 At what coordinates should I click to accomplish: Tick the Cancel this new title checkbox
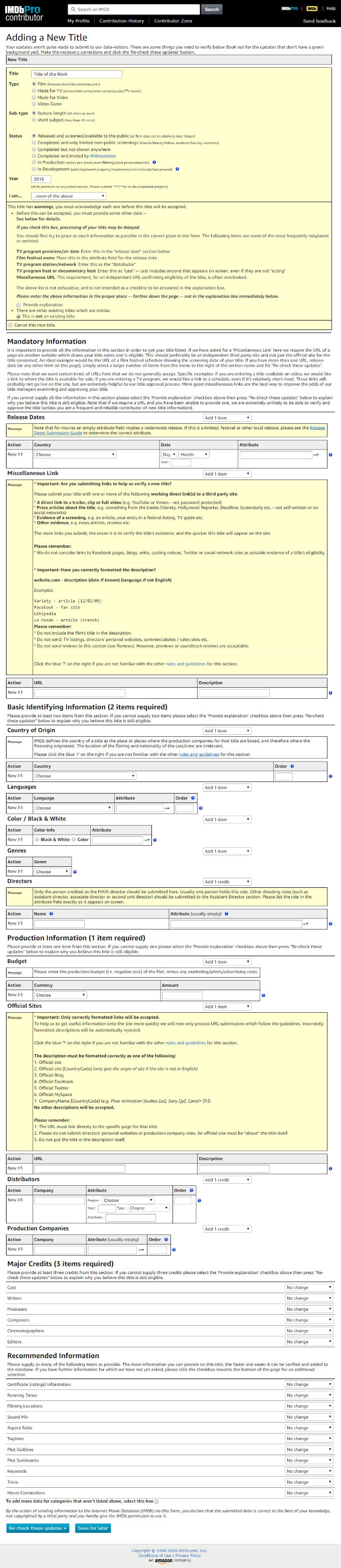click(x=11, y=325)
